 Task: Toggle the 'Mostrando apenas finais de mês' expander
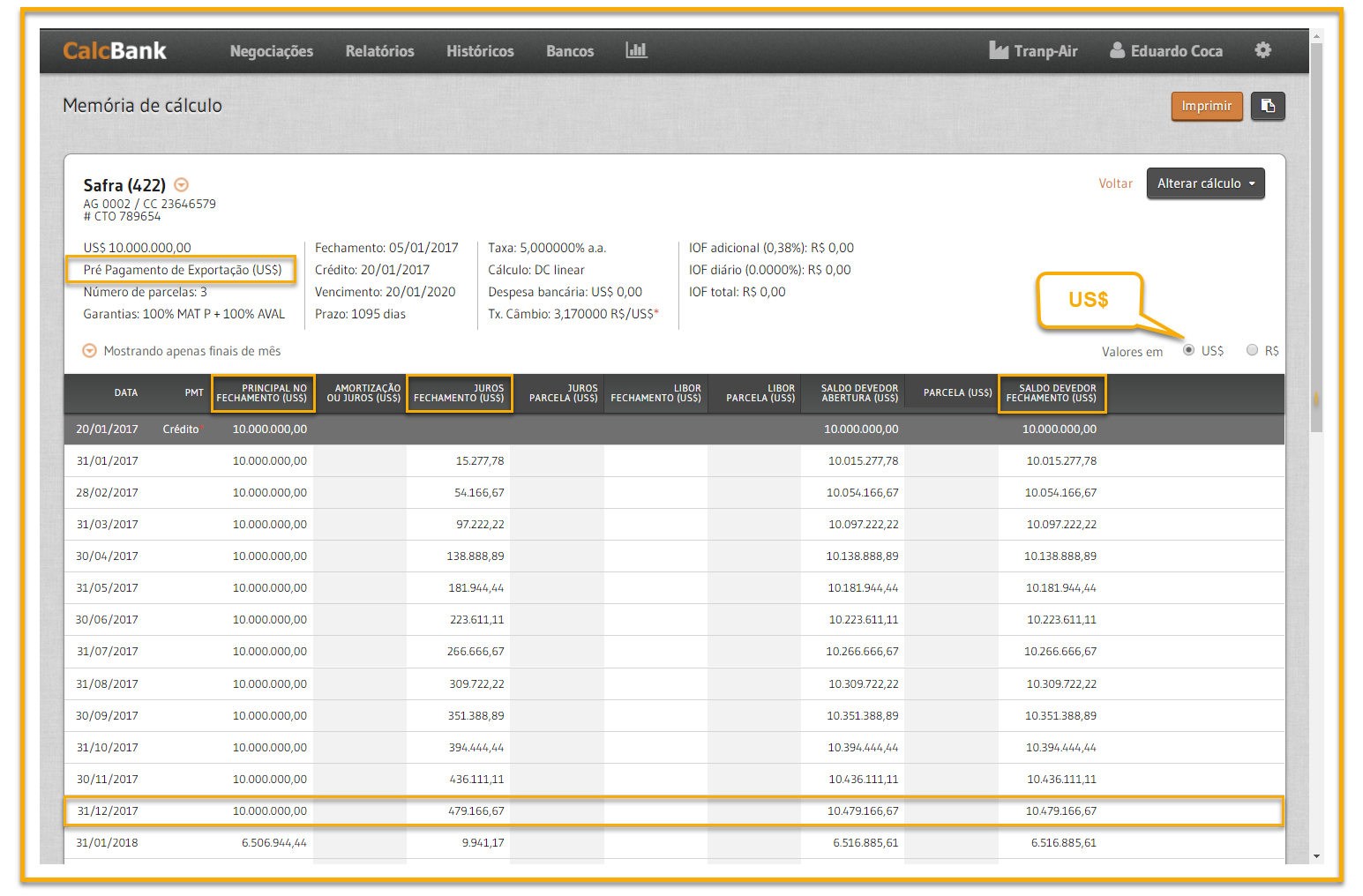(89, 351)
